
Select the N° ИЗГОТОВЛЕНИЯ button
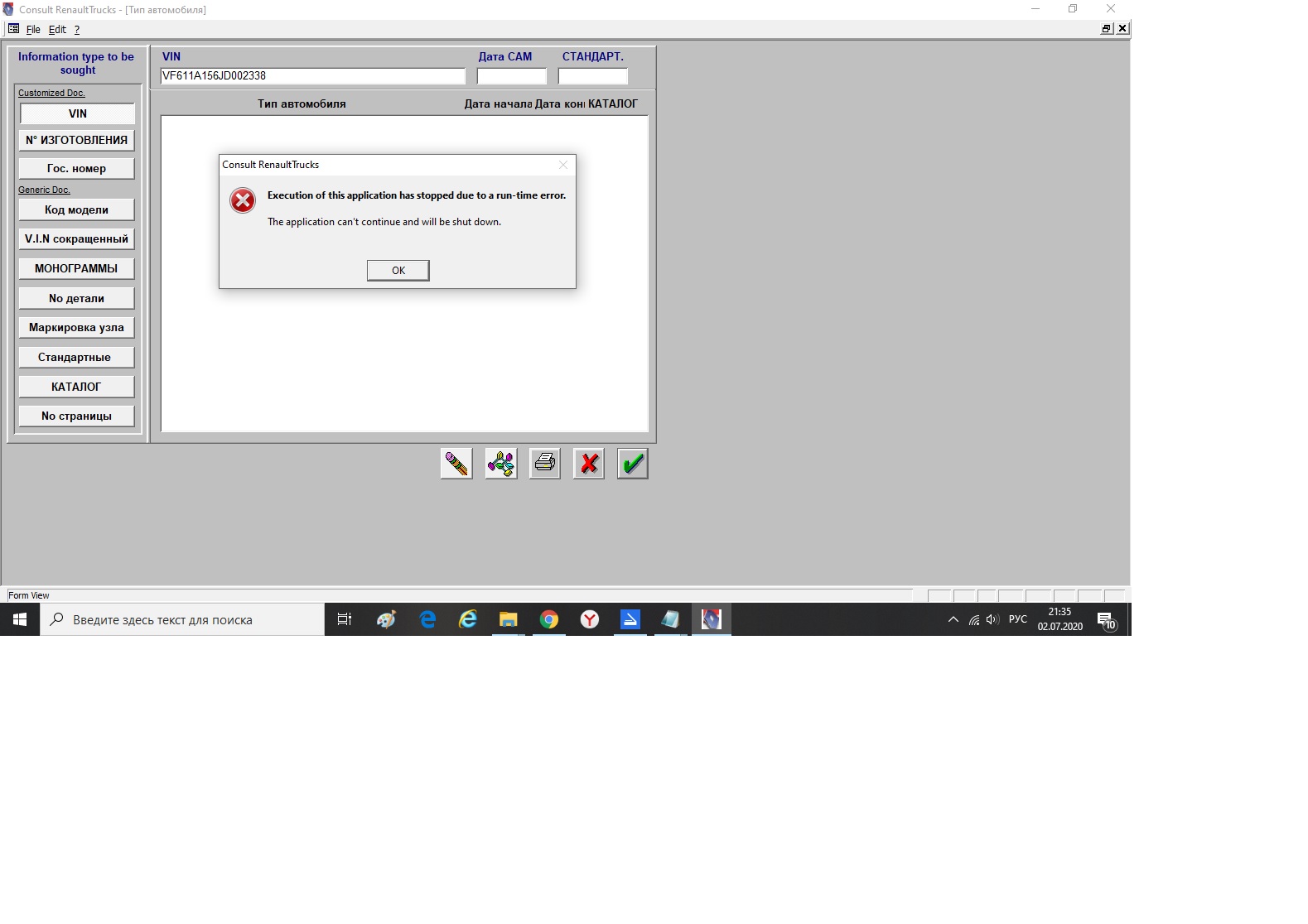(77, 140)
